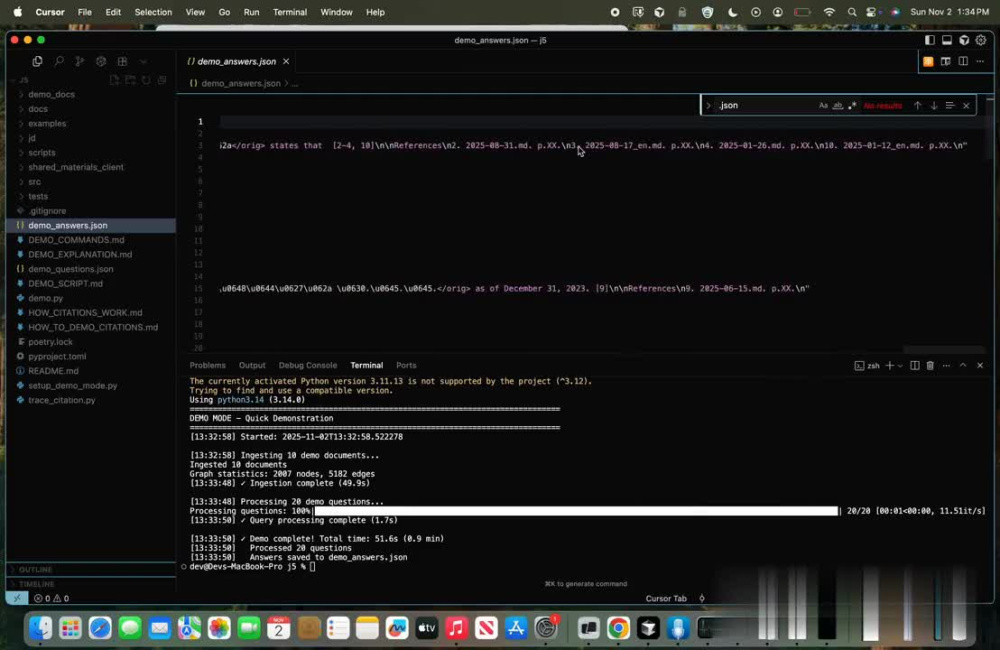Go to next find match
This screenshot has height=650, width=1000.
934,105
